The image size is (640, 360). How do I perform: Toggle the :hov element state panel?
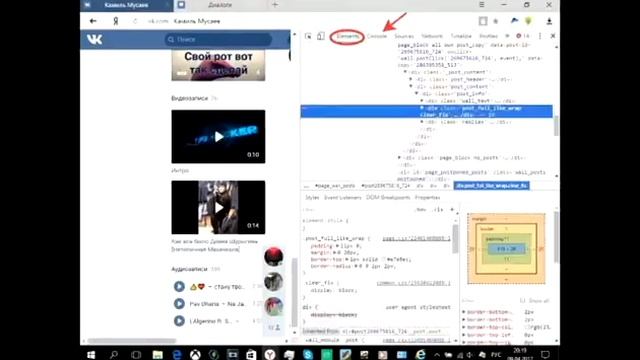(420, 209)
